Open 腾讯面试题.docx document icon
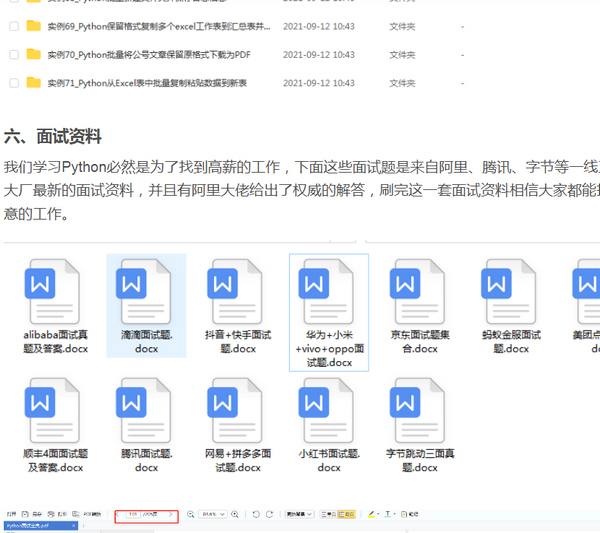 pyautogui.click(x=143, y=410)
